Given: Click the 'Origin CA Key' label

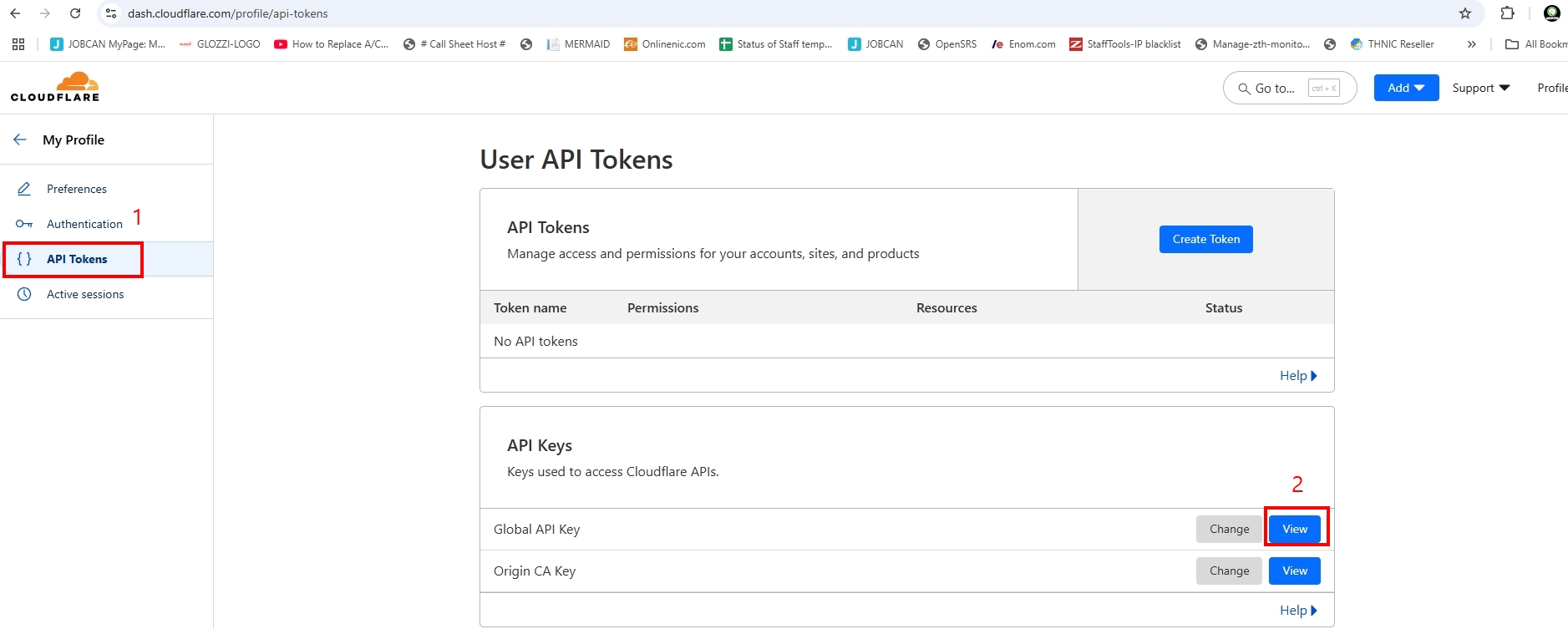Looking at the screenshot, I should pos(535,571).
